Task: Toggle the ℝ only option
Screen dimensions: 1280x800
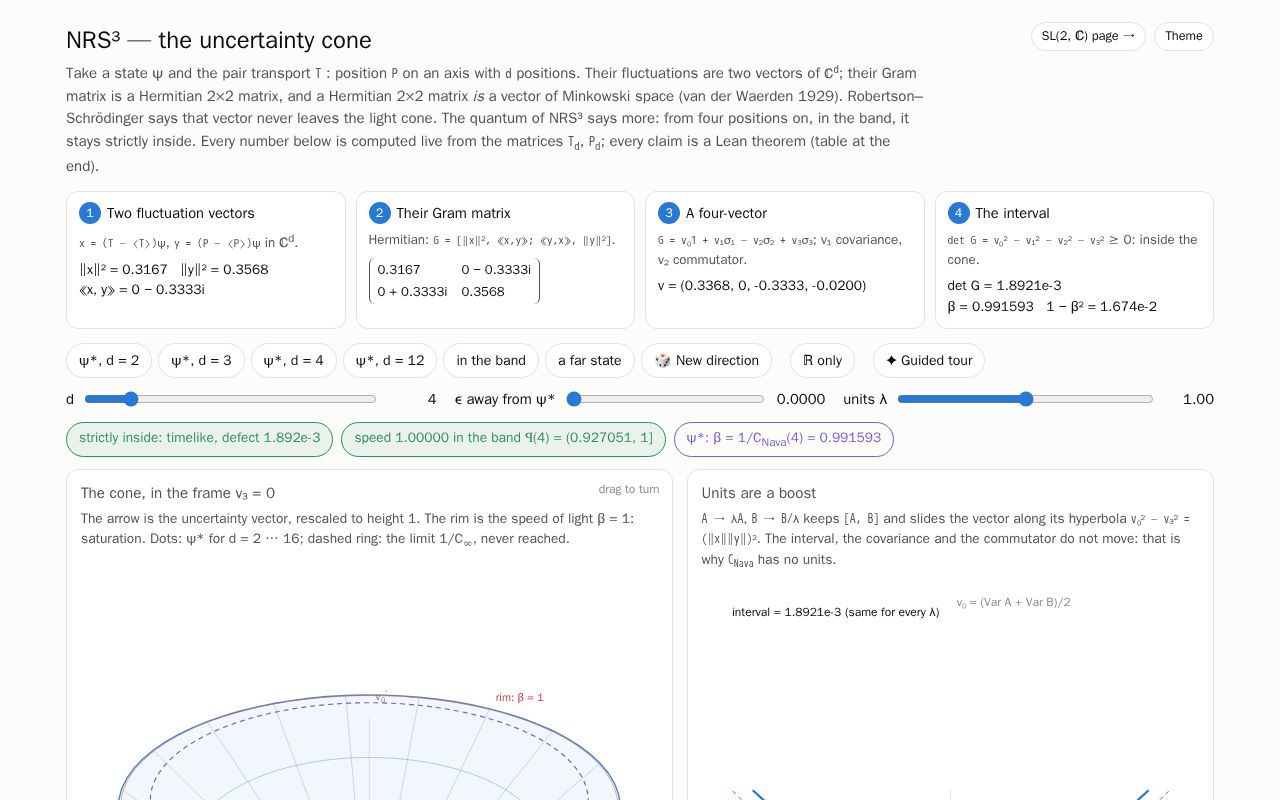Action: 823,361
